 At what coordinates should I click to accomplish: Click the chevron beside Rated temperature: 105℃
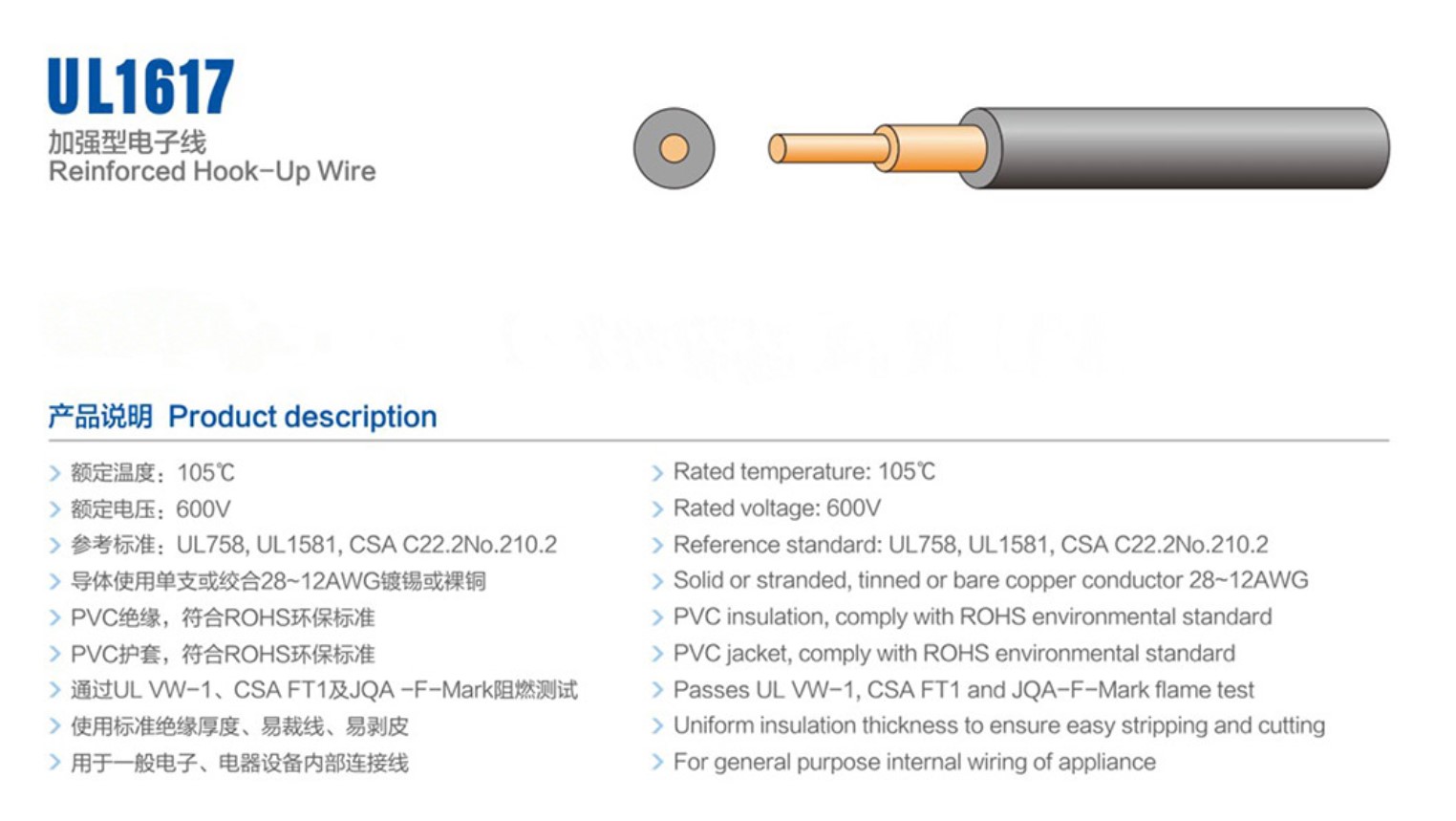point(657,473)
